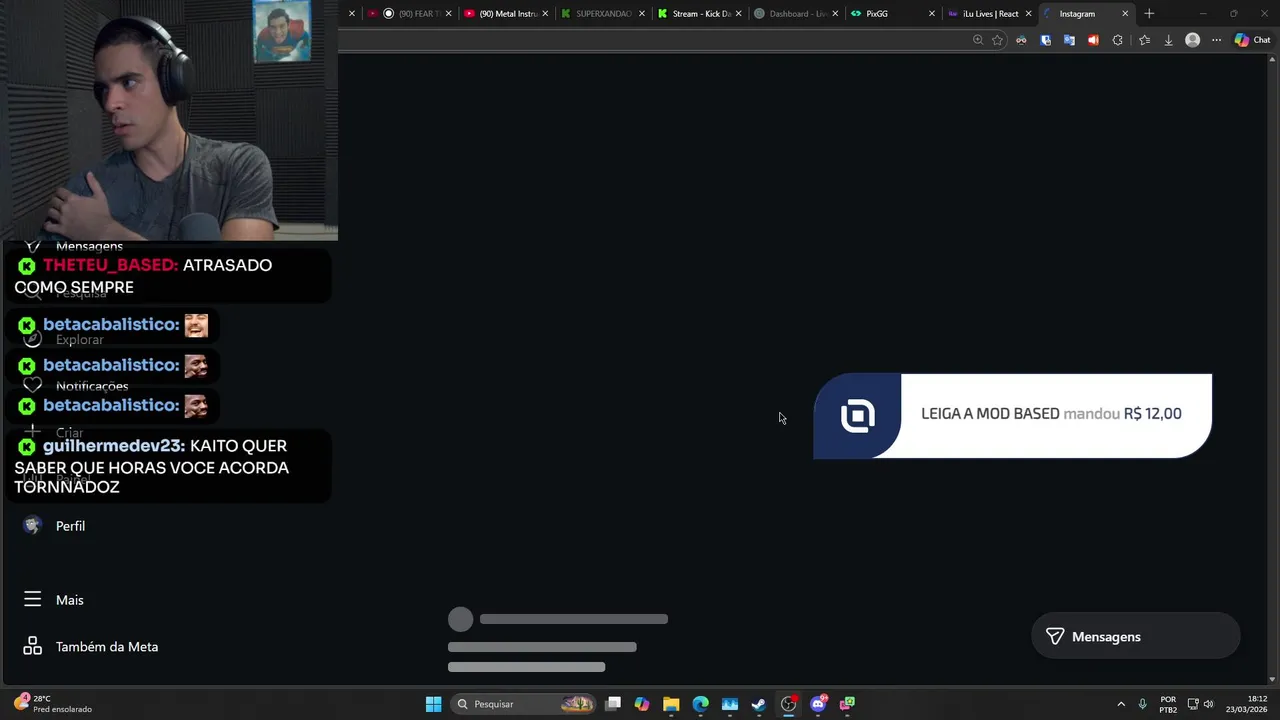
Task: Open the Mais hamburger menu
Action: (55, 600)
